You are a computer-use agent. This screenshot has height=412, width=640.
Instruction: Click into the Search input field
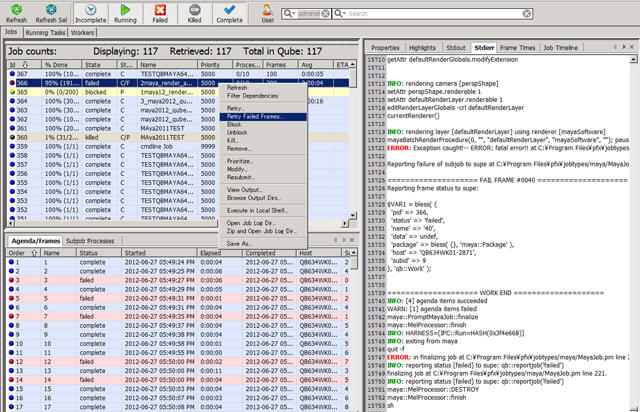pyautogui.click(x=434, y=13)
